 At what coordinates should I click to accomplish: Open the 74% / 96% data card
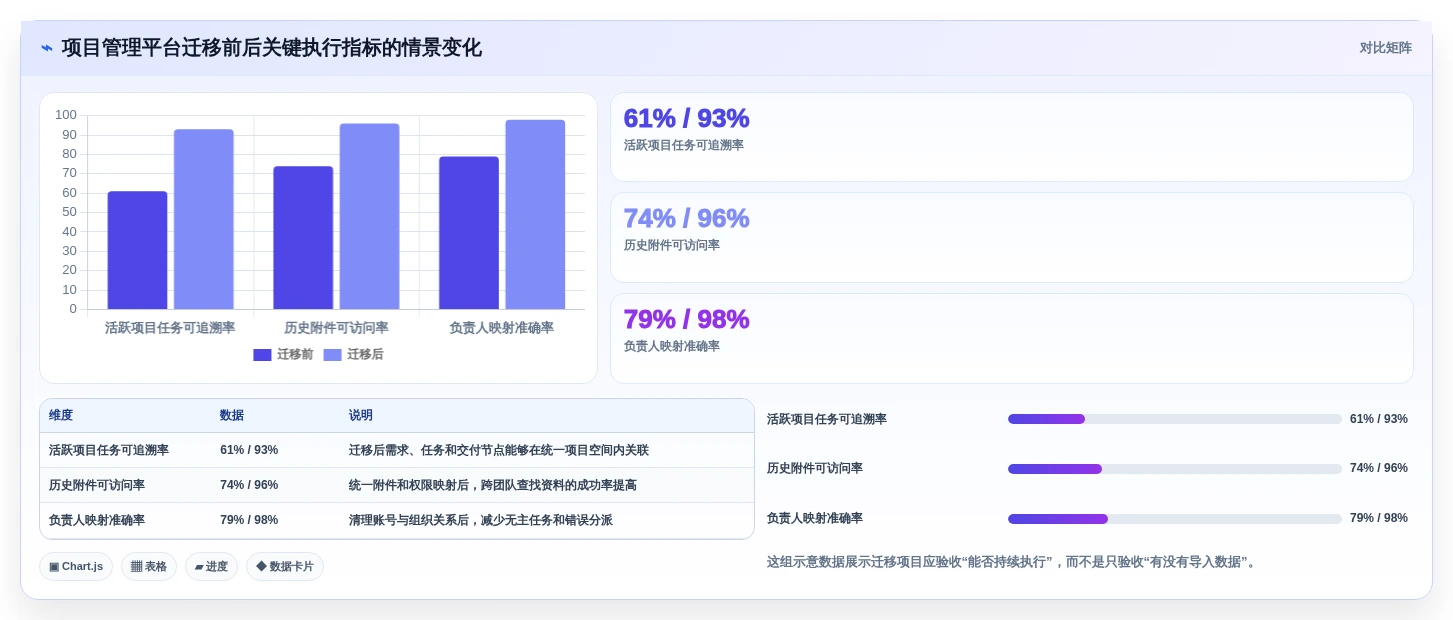point(1012,238)
